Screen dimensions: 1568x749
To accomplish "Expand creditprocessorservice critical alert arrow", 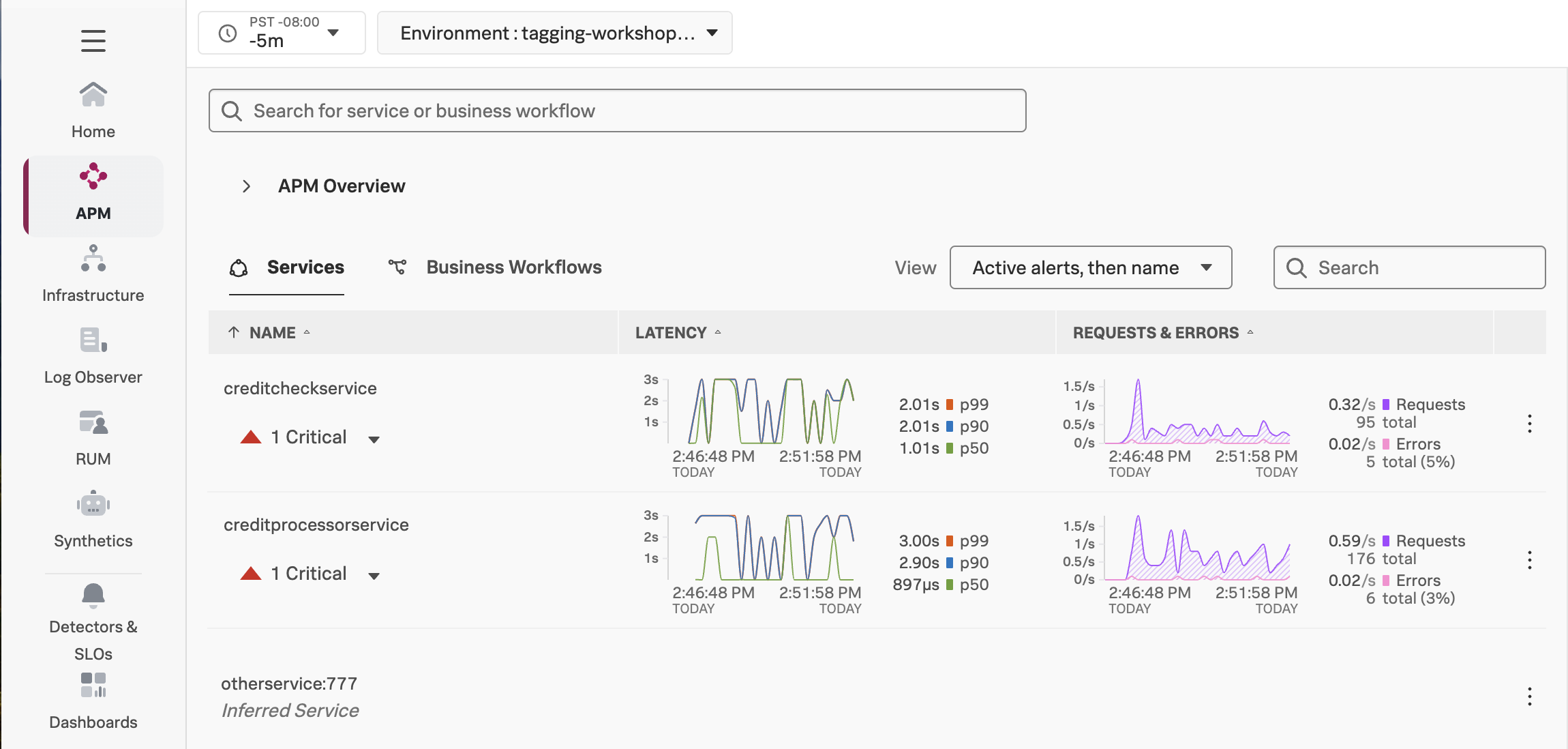I will pyautogui.click(x=374, y=576).
